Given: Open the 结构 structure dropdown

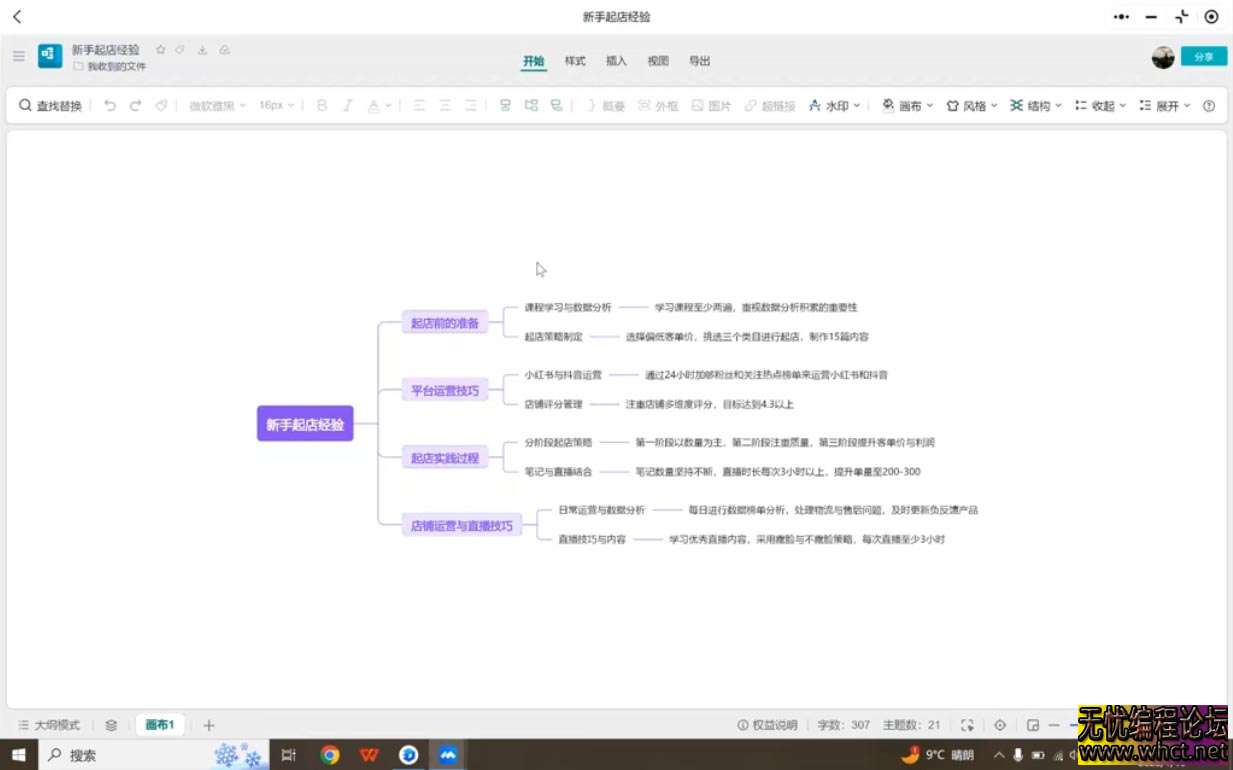Looking at the screenshot, I should click(x=1036, y=105).
